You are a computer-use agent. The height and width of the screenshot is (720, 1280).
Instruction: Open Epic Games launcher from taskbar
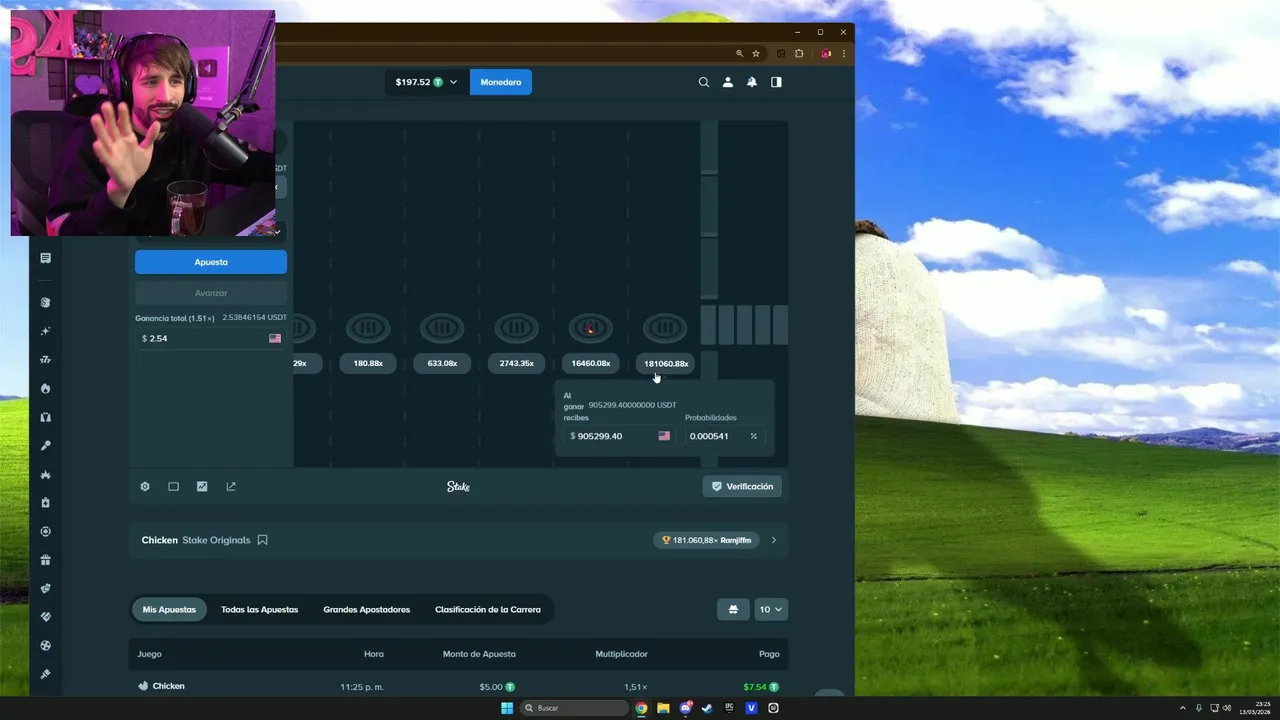(x=729, y=708)
